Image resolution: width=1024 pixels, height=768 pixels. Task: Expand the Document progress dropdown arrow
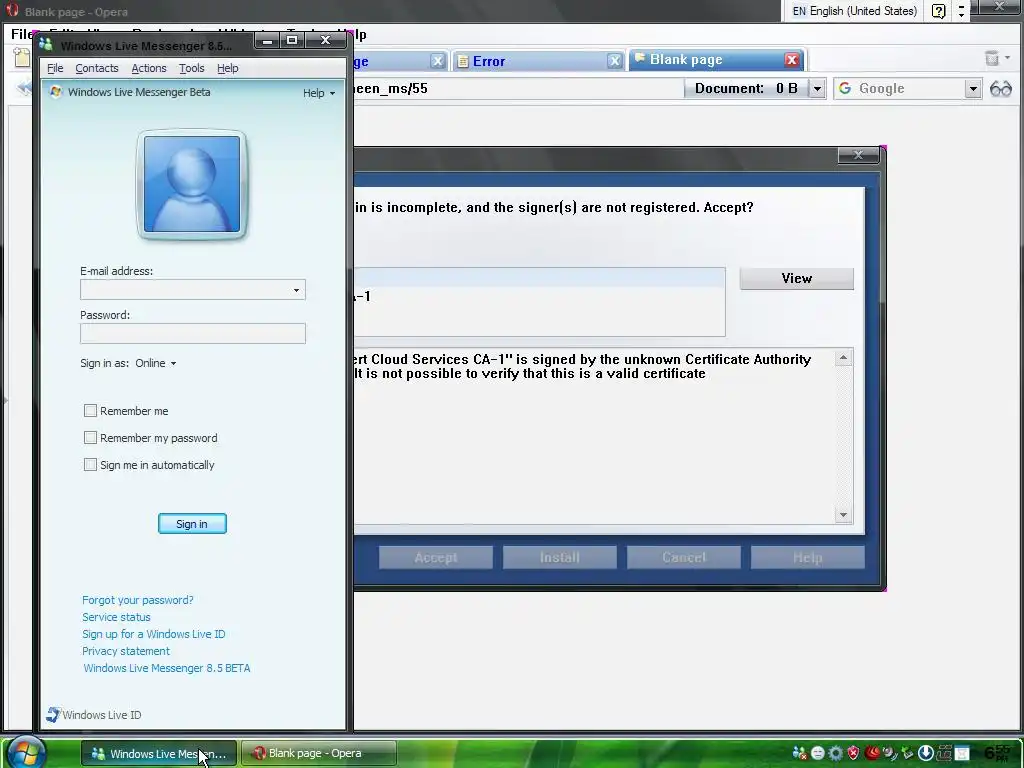817,88
